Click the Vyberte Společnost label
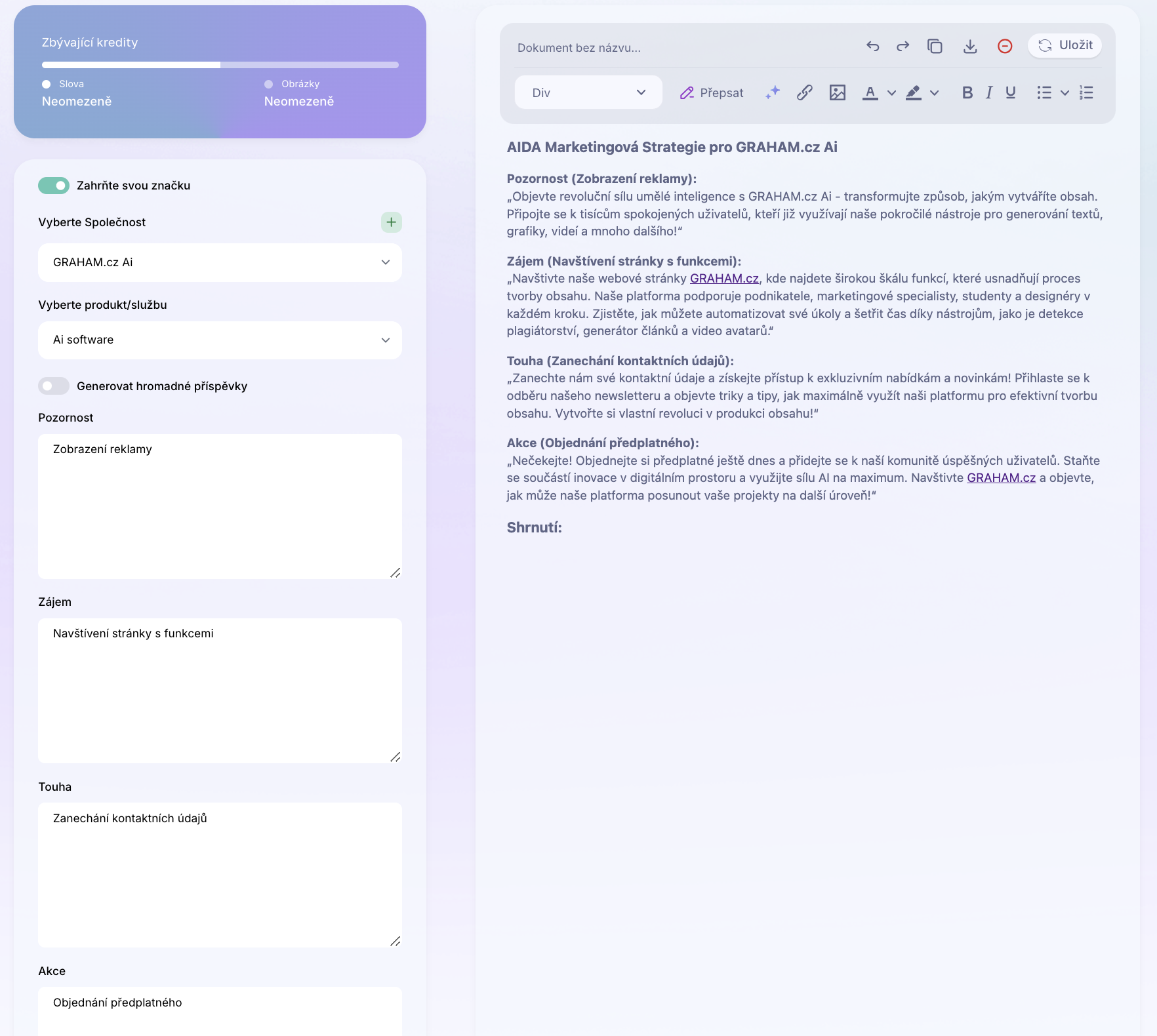 pos(92,222)
